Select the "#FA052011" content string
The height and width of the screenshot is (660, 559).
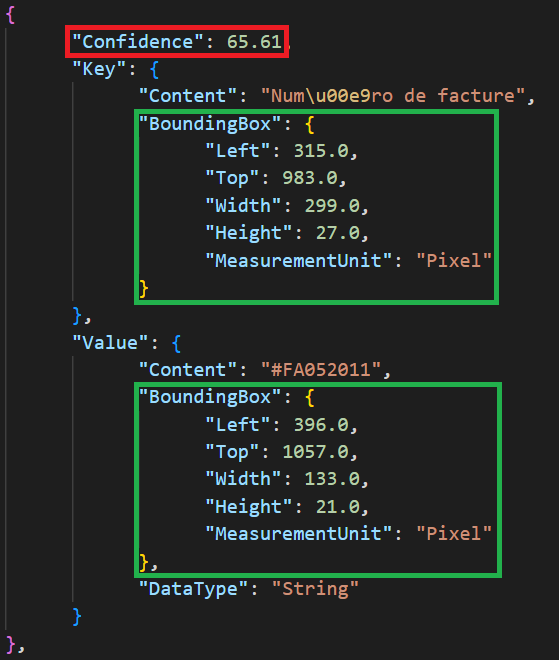click(x=321, y=370)
